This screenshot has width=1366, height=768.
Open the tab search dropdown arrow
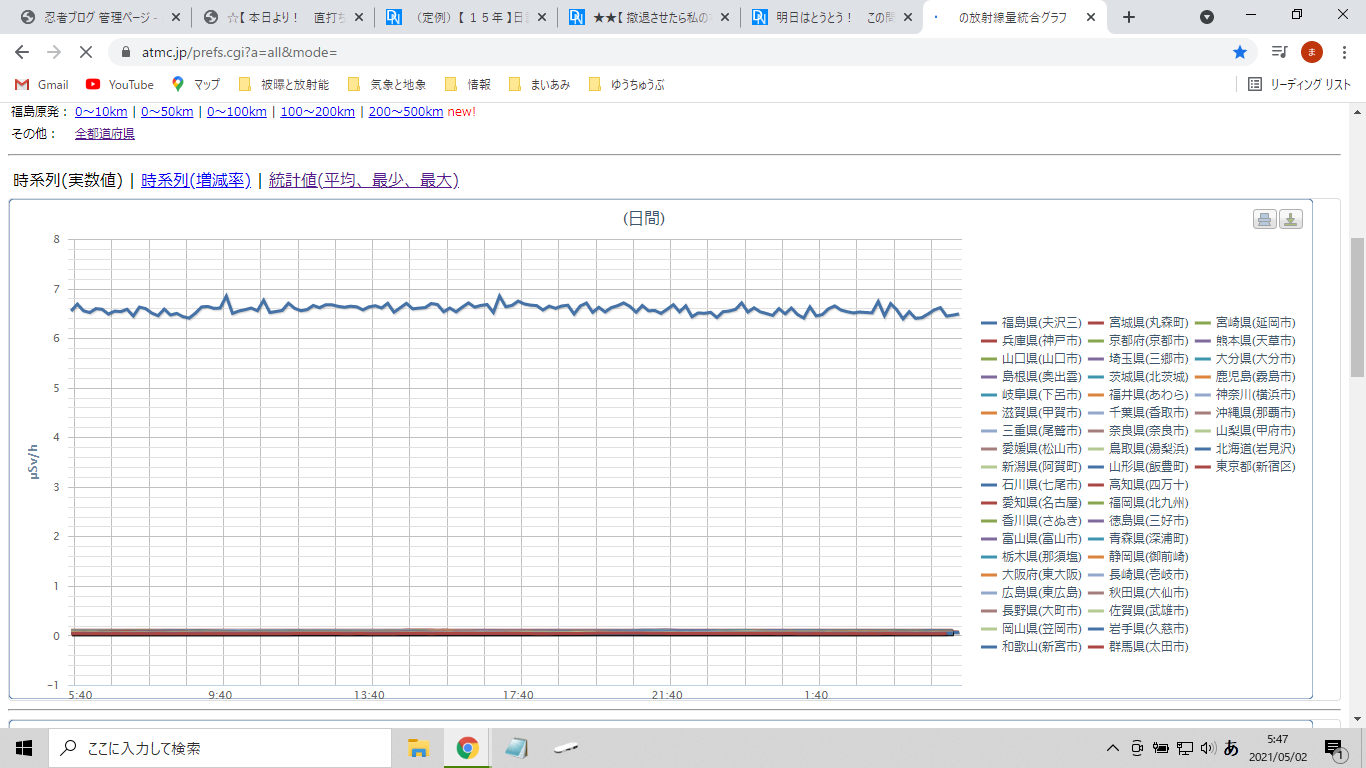pos(1207,17)
